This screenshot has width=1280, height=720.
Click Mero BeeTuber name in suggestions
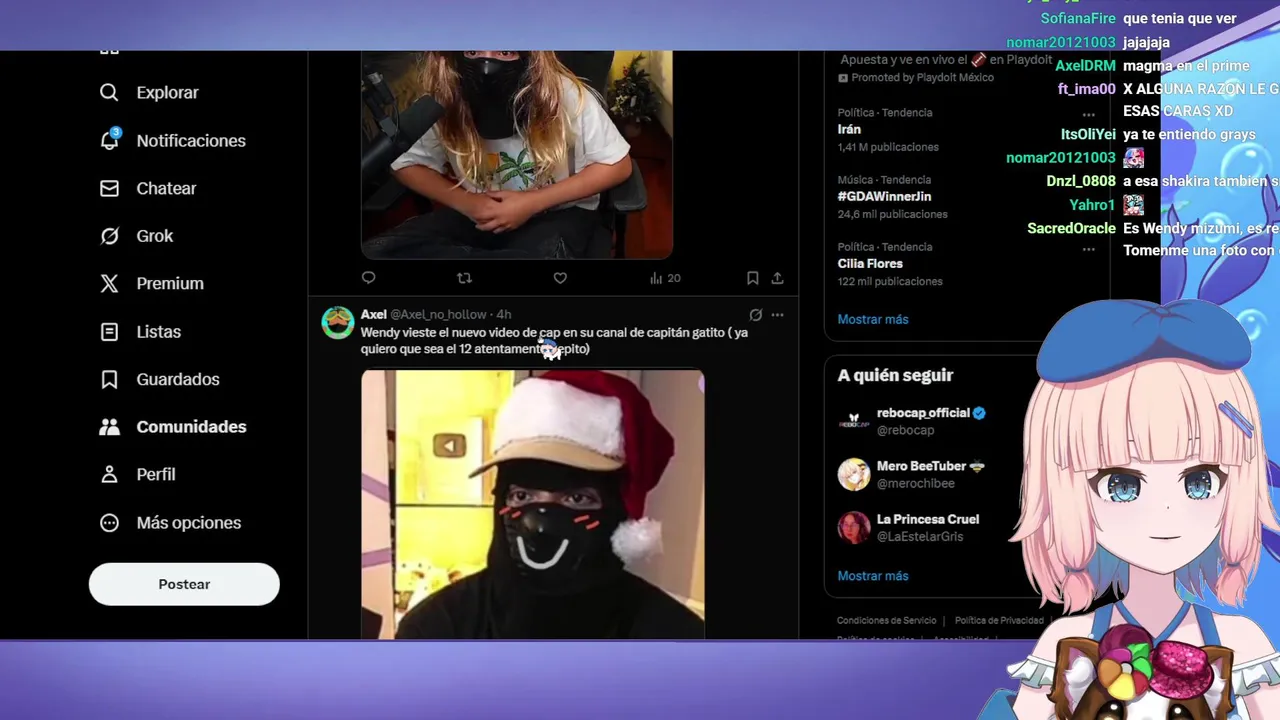point(922,466)
